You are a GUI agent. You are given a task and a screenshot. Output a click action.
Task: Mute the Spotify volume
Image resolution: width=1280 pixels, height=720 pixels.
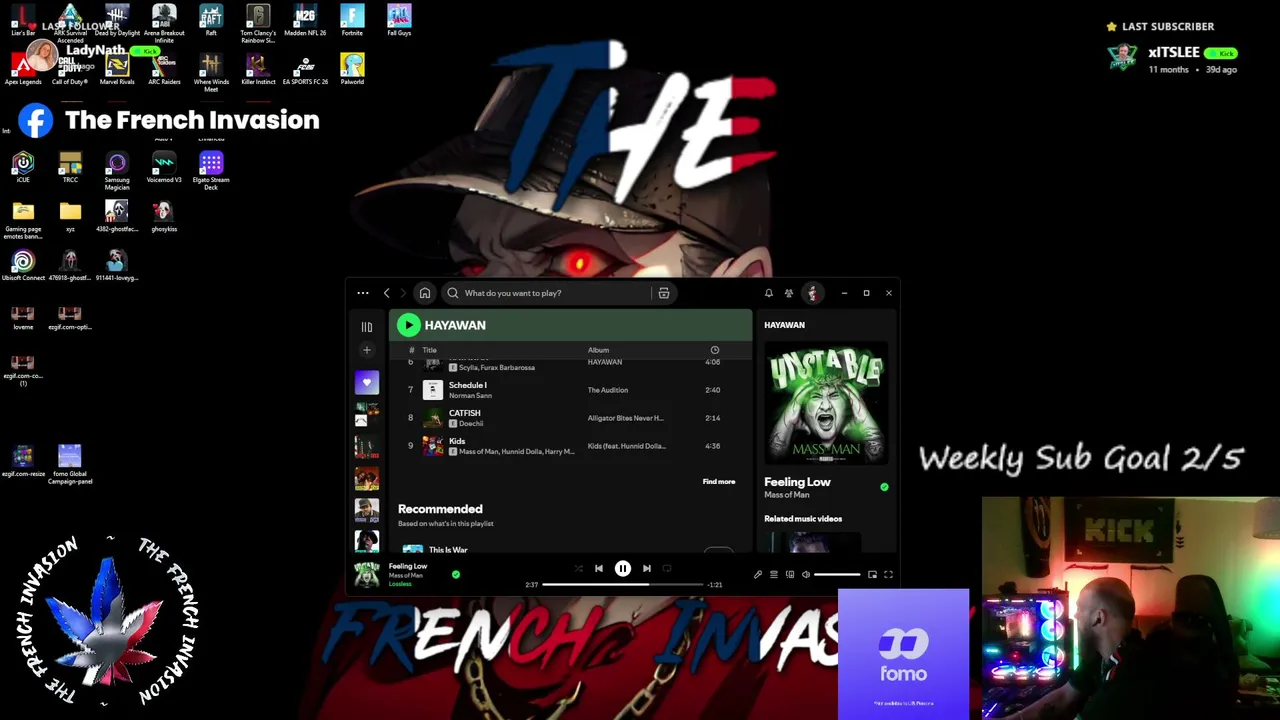(x=806, y=575)
